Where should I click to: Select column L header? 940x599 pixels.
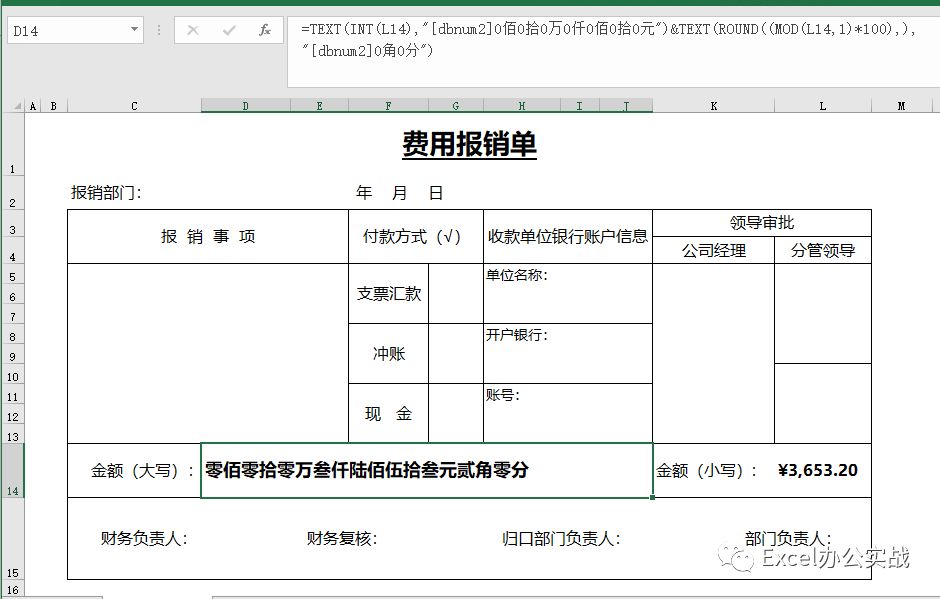(822, 106)
